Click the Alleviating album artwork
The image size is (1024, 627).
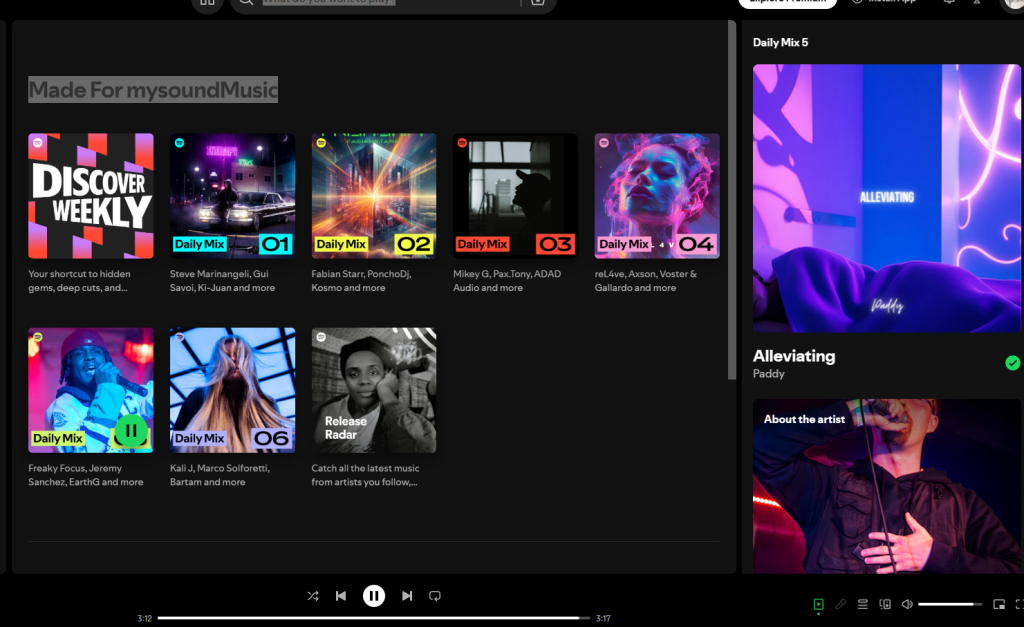point(886,198)
